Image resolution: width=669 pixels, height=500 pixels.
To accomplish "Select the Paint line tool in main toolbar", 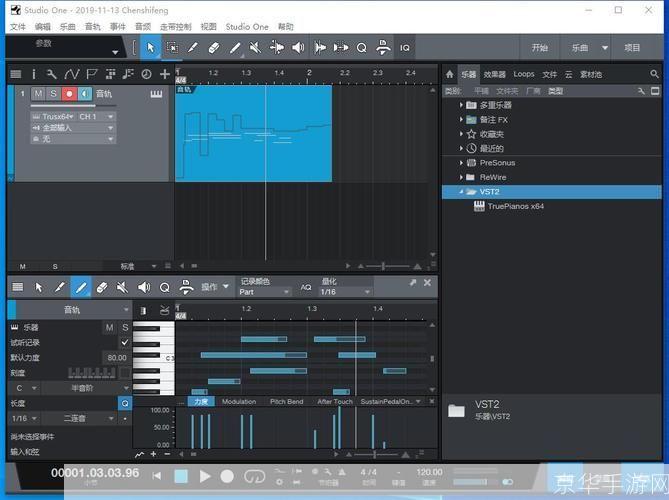I will 235,47.
